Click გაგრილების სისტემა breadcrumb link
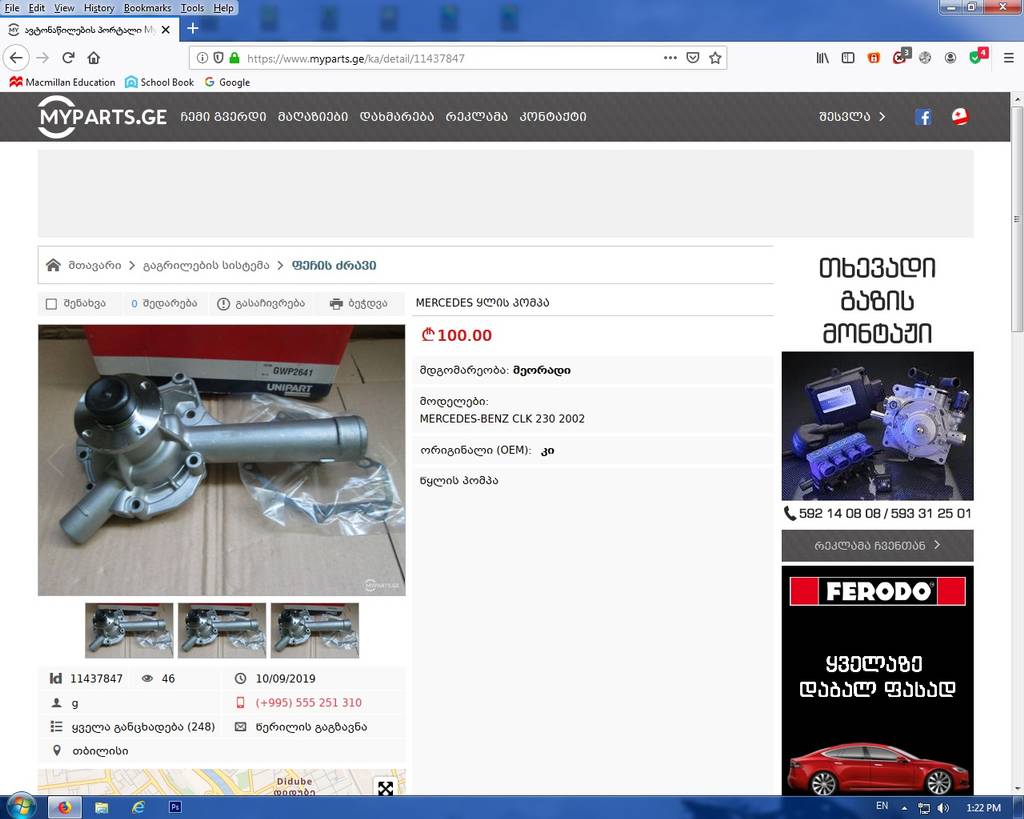The height and width of the screenshot is (819, 1024). tap(206, 265)
